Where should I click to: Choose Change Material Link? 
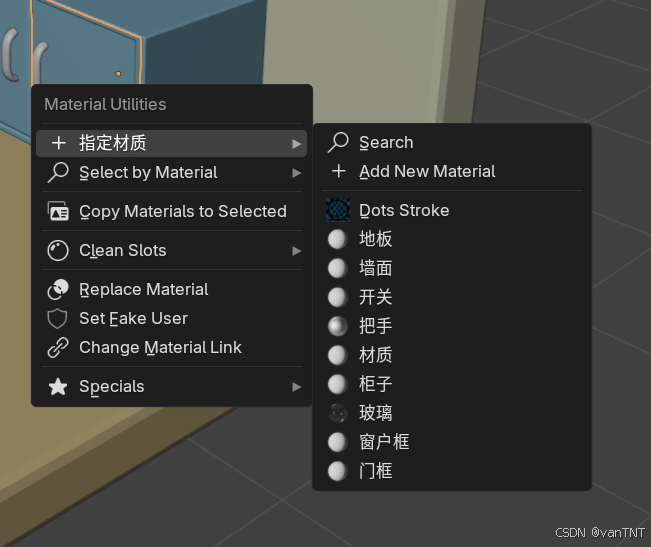point(171,347)
